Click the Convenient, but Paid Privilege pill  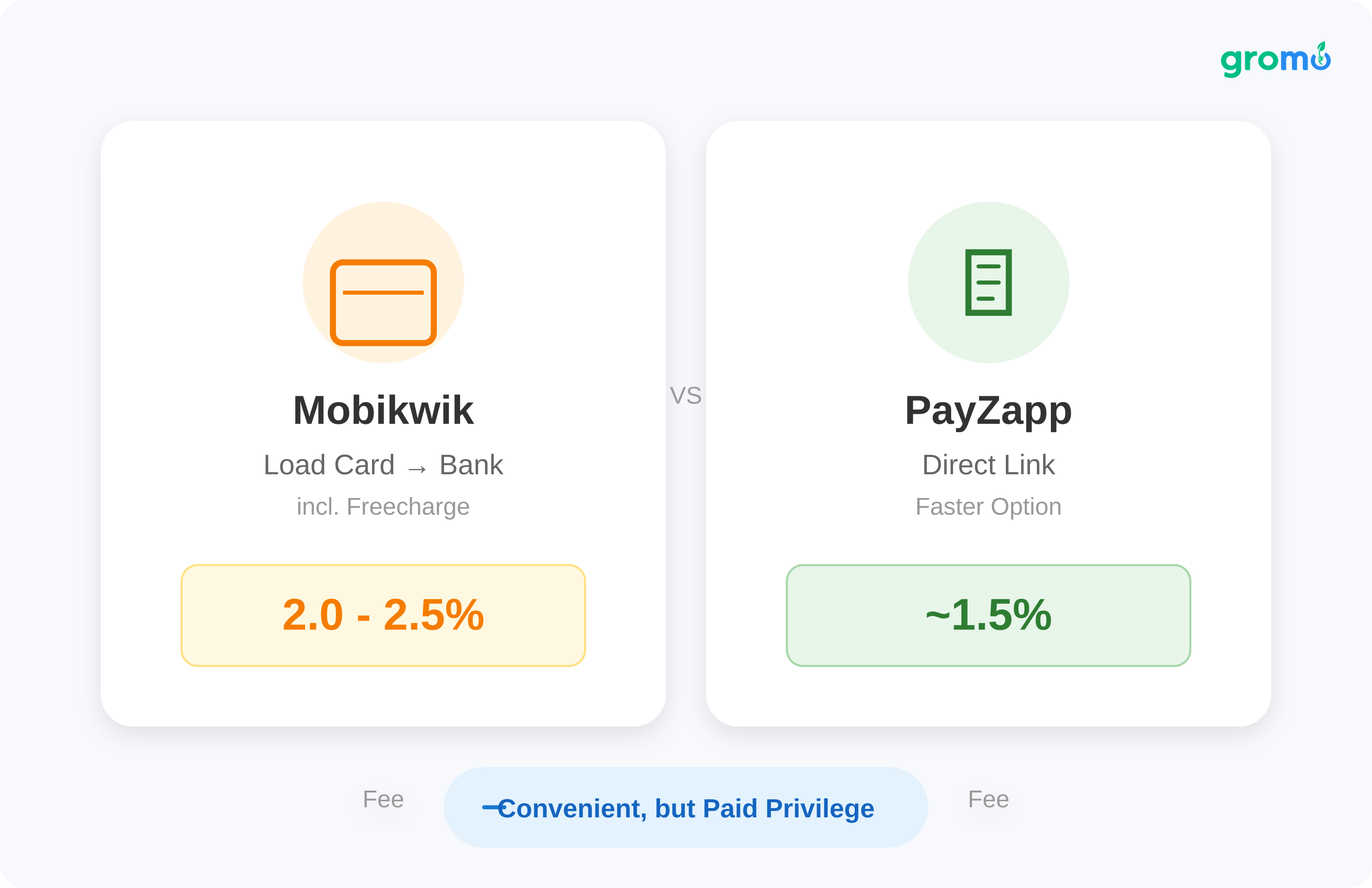pyautogui.click(x=686, y=807)
